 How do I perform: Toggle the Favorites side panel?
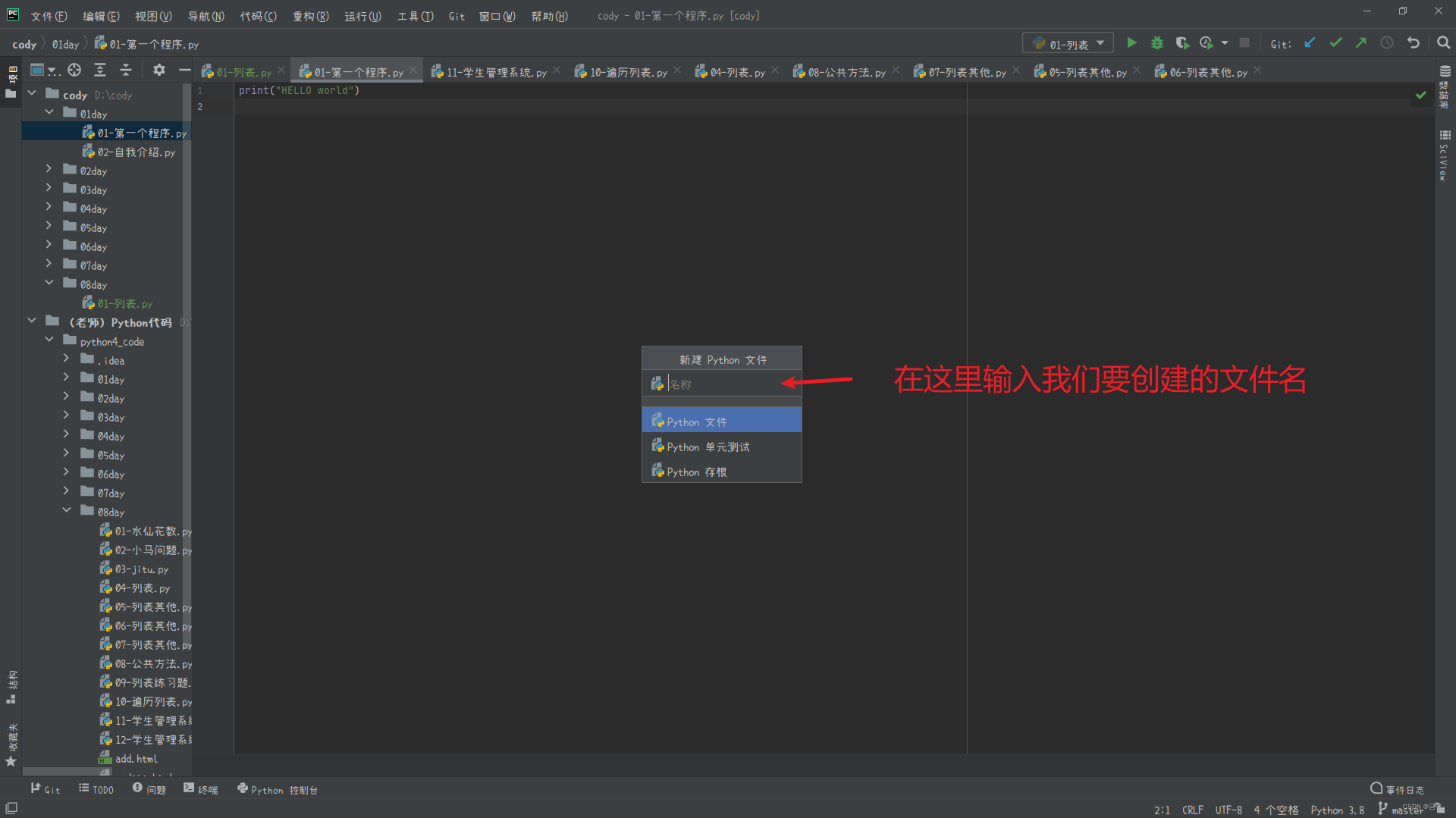pos(11,744)
